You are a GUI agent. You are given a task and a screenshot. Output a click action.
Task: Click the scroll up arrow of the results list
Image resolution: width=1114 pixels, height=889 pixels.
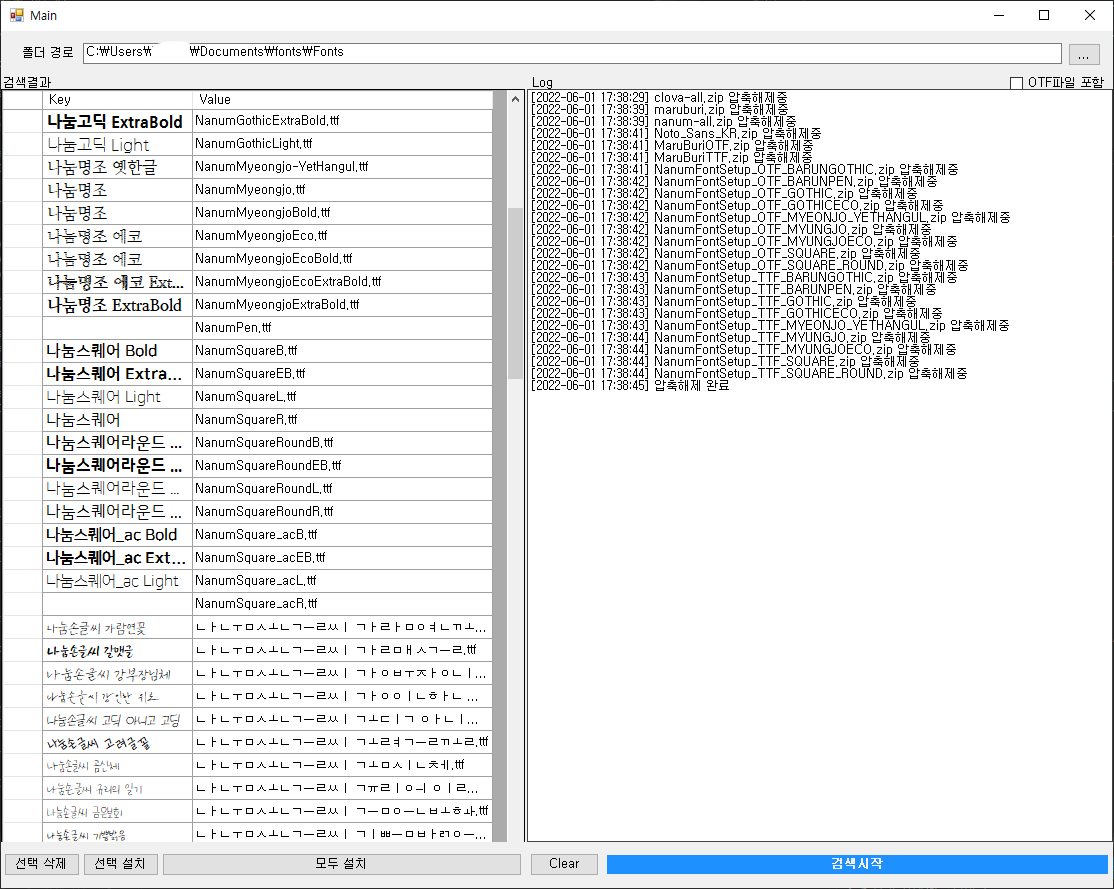pos(515,99)
